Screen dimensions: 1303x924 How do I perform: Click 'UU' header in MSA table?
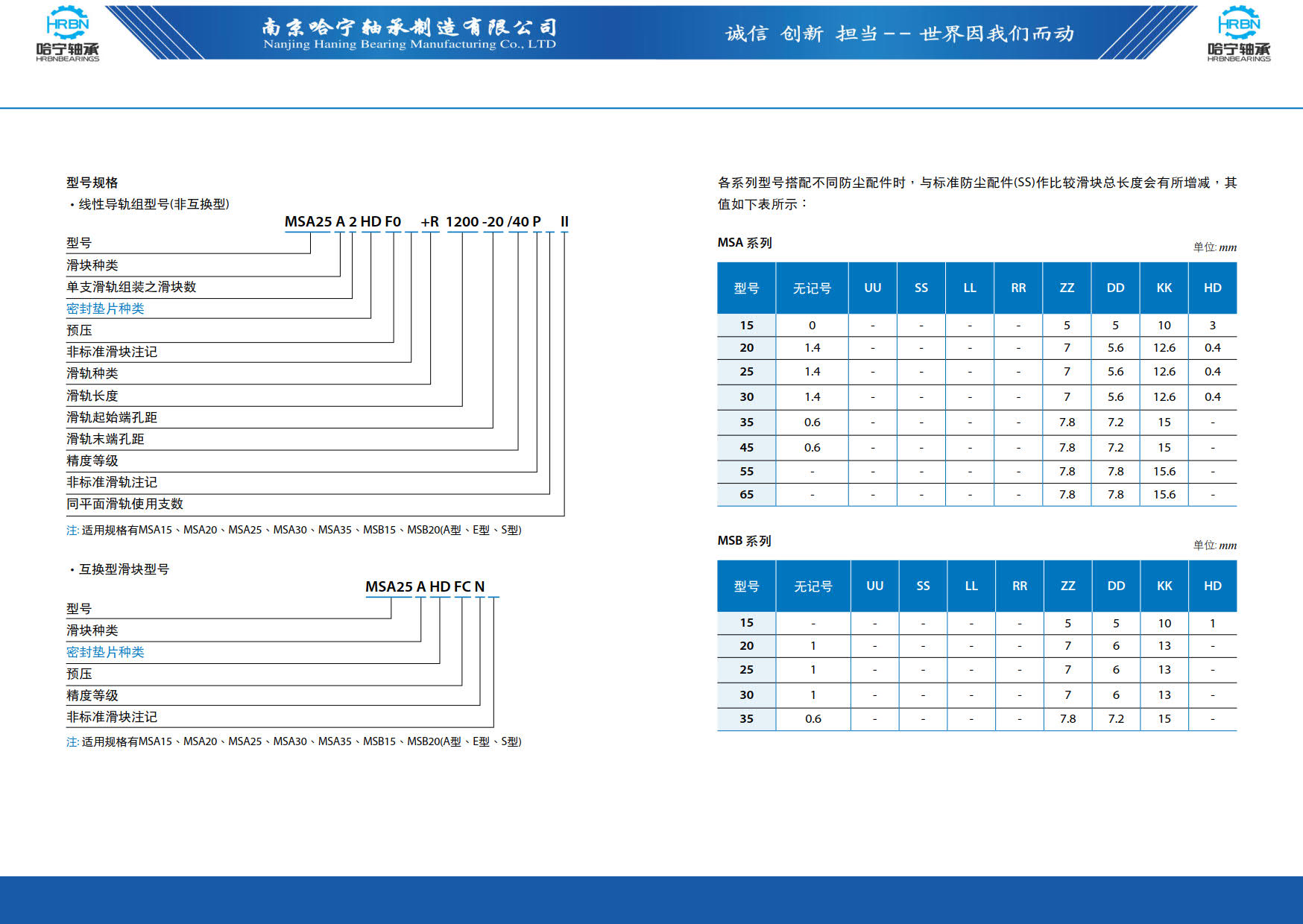coord(872,288)
